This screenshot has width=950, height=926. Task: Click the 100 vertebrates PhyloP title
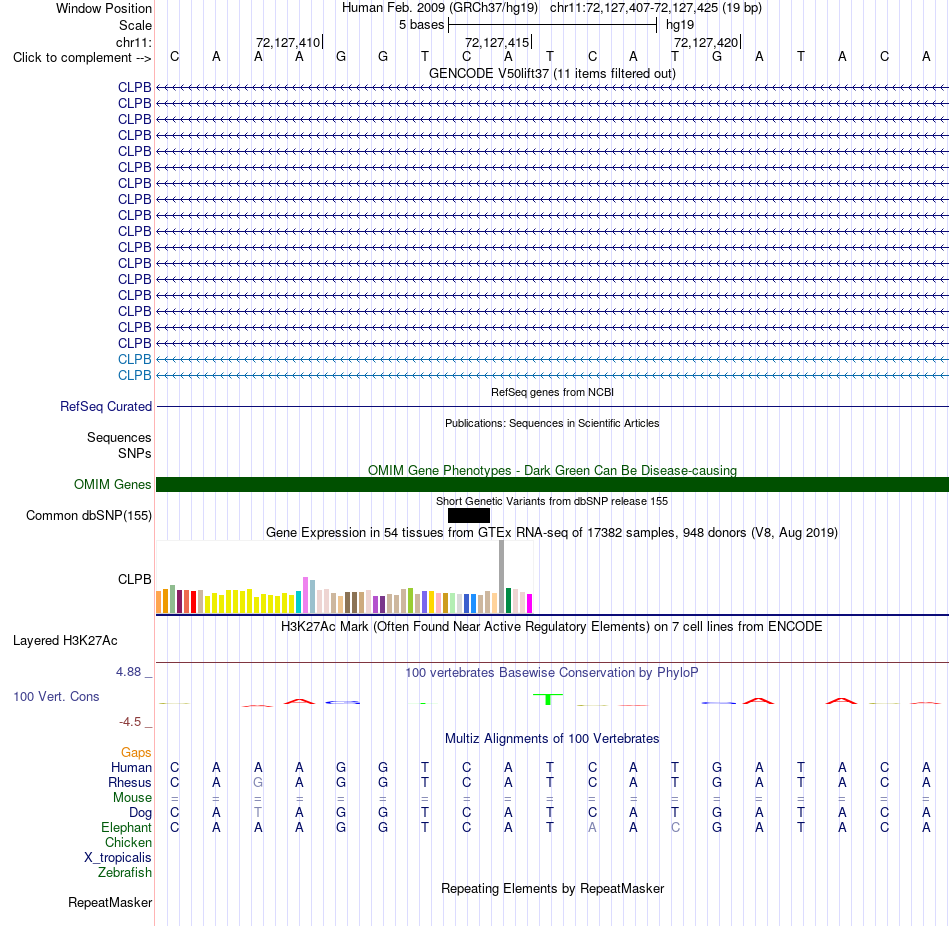552,673
